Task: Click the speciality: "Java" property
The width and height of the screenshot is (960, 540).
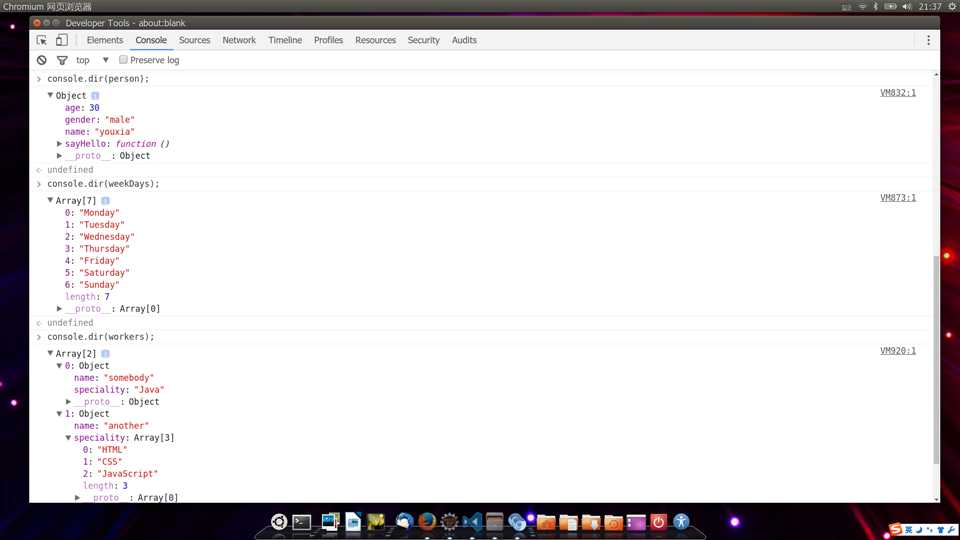Action: pos(119,390)
